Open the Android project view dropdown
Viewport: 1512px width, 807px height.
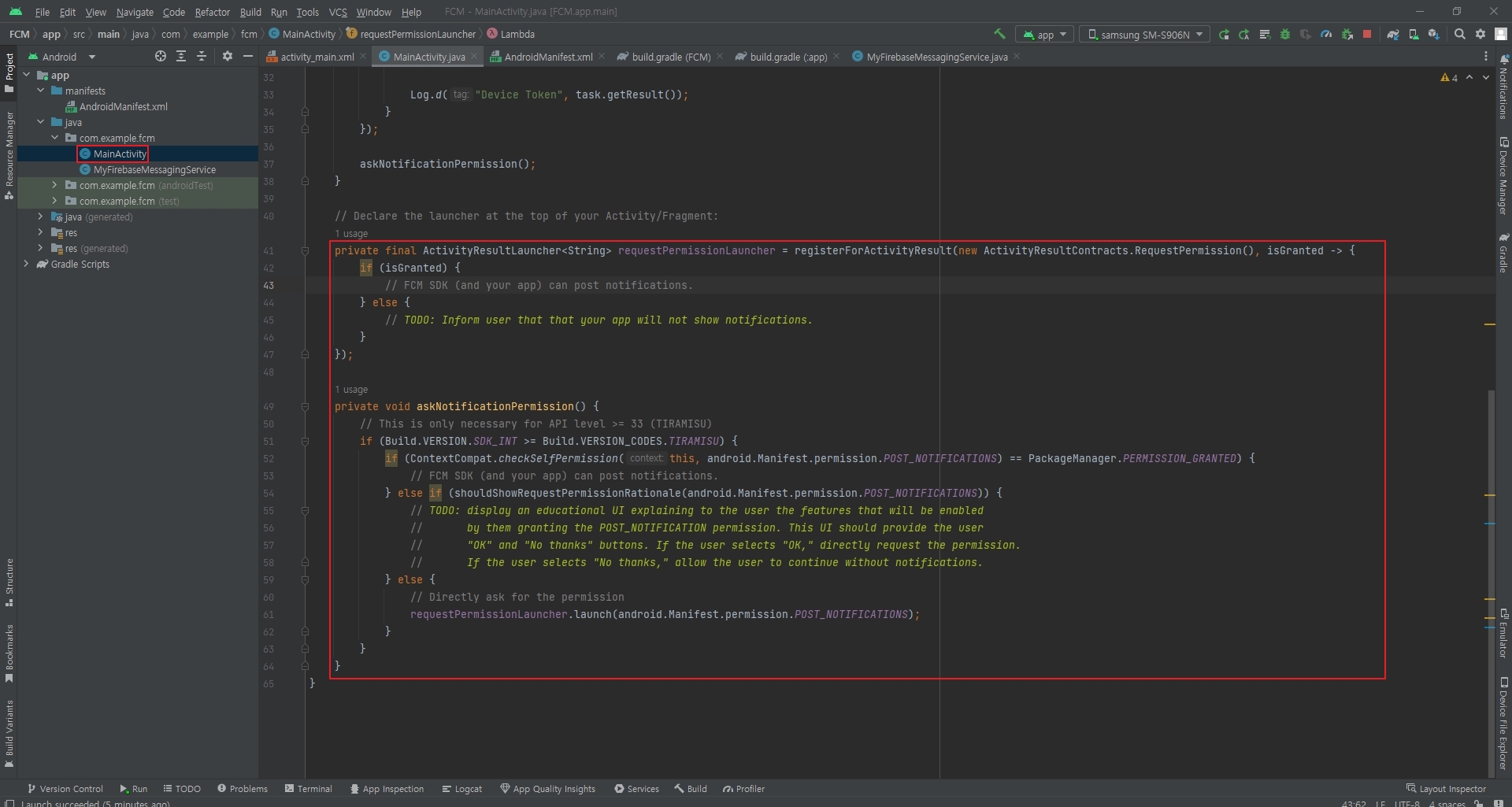(61, 57)
